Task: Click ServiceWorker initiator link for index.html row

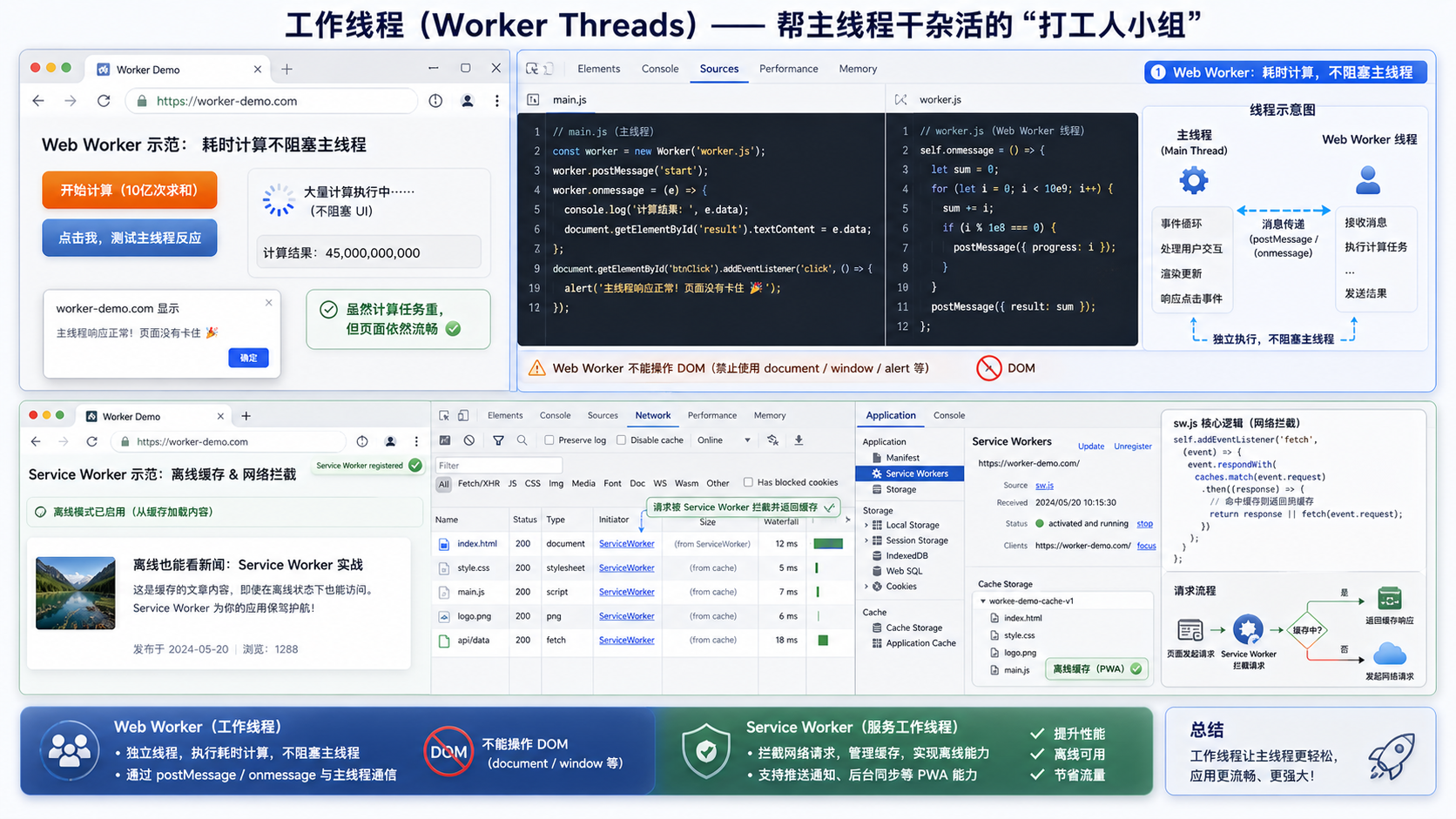Action: pos(627,544)
